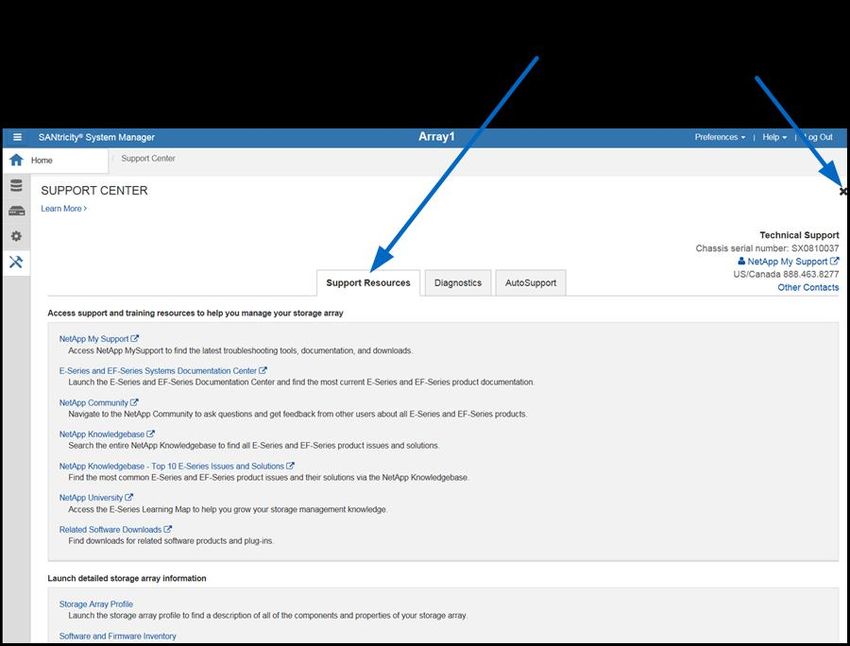Screen dimensions: 850x646
Task: Launch the Storage Array Profile link
Action: [x=96, y=604]
